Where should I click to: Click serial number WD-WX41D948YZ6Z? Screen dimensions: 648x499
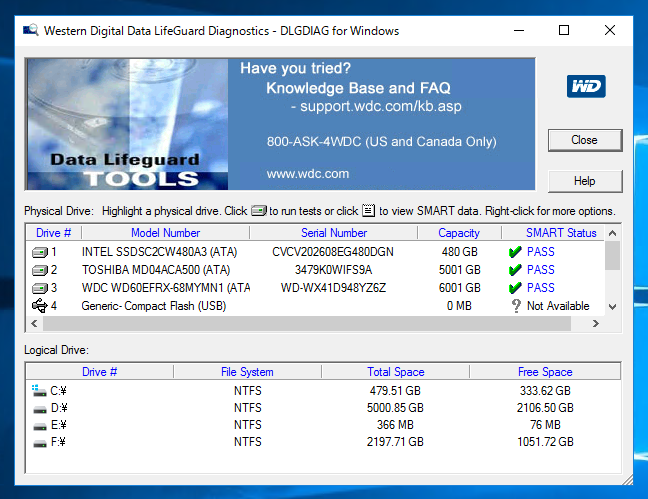click(x=333, y=288)
